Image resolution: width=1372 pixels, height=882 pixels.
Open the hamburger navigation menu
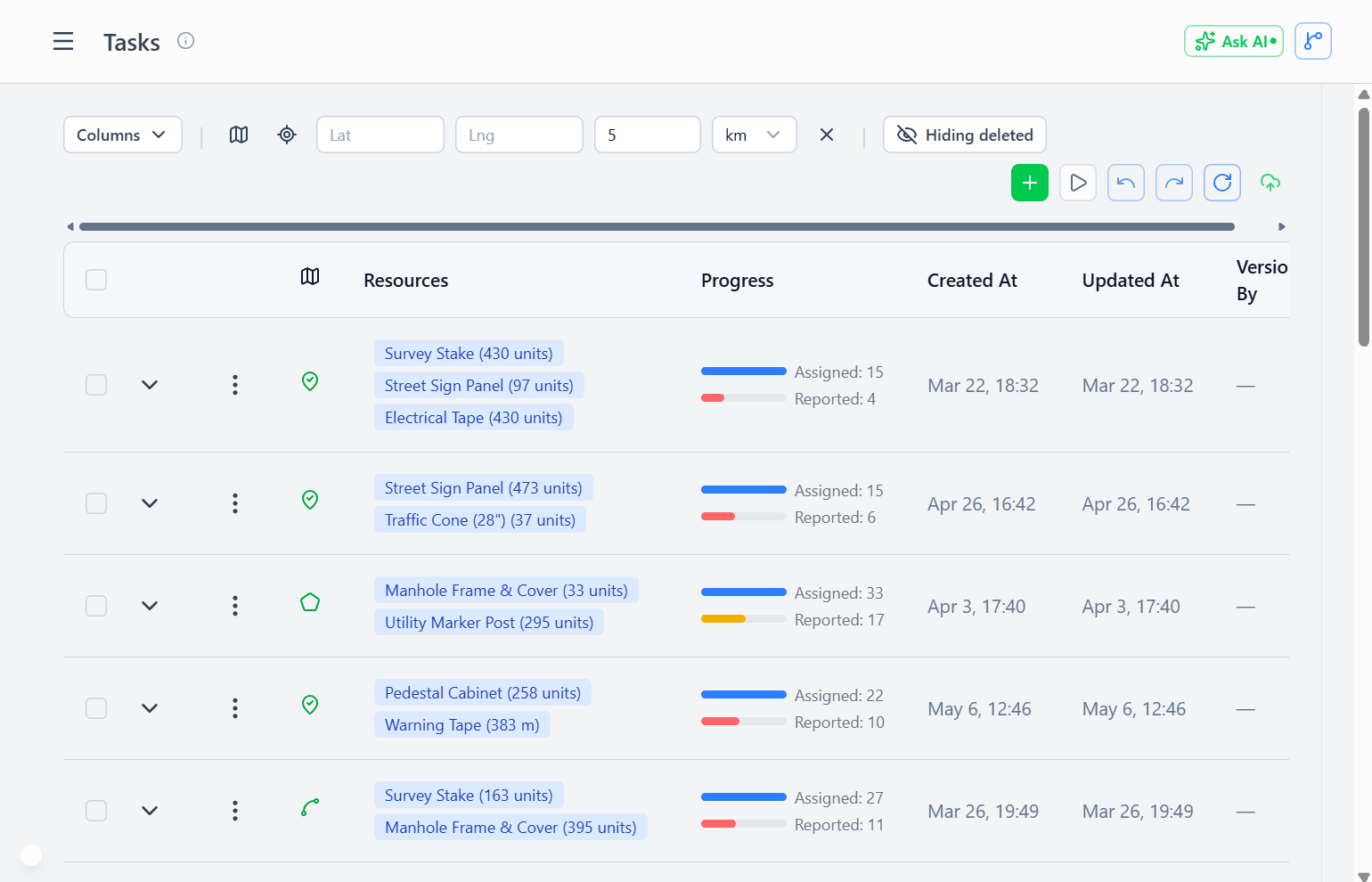63,41
